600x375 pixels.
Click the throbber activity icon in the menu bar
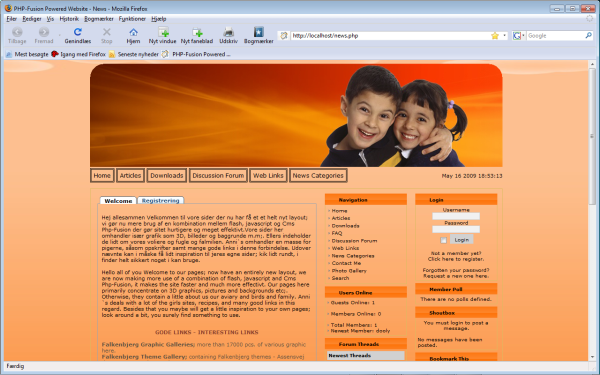point(590,18)
